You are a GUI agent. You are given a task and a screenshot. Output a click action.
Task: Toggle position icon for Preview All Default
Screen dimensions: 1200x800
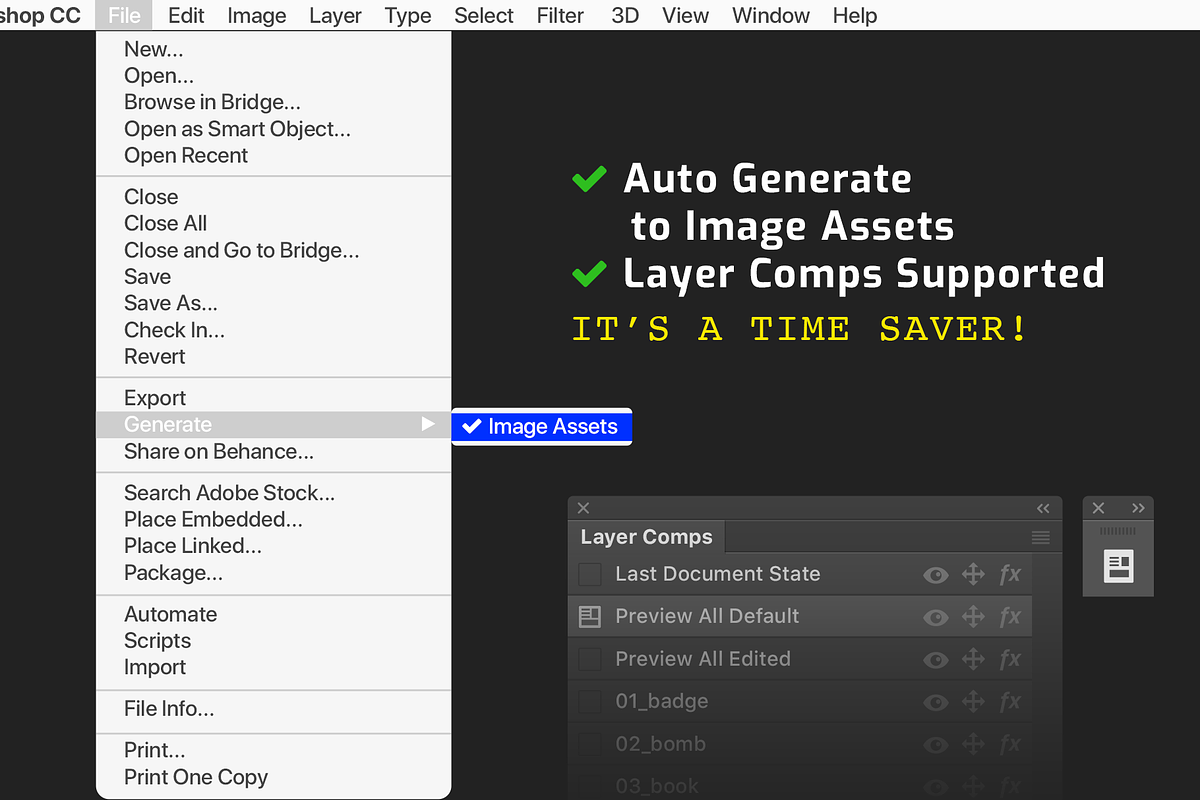[x=973, y=616]
